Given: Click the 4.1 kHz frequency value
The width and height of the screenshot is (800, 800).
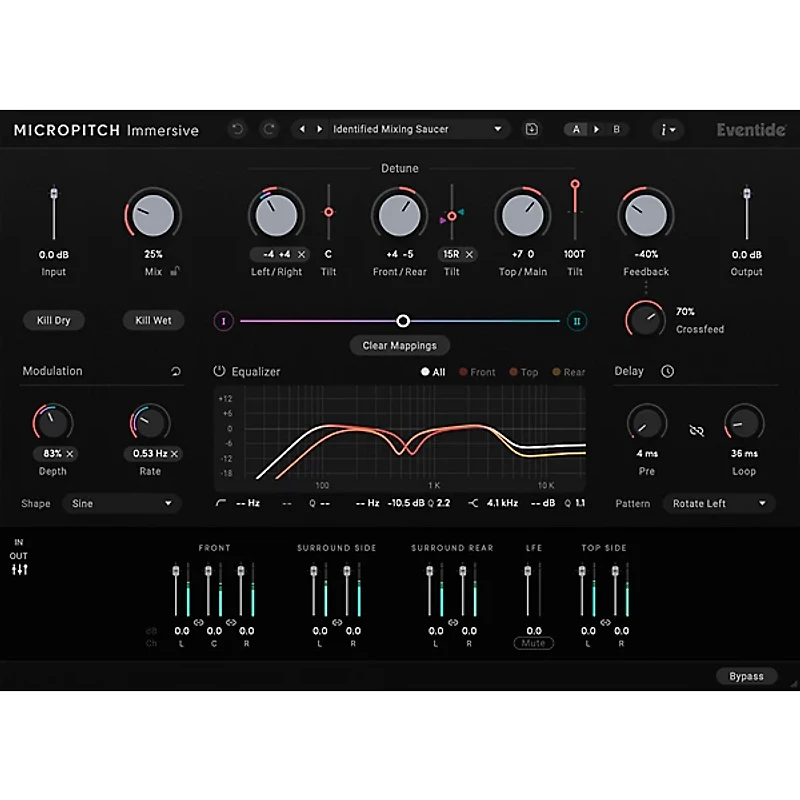Looking at the screenshot, I should click(x=502, y=503).
